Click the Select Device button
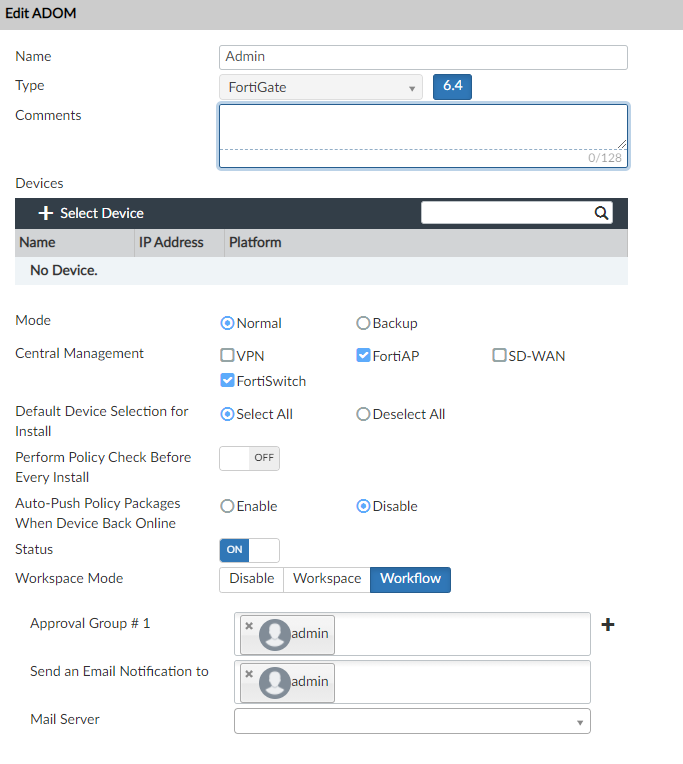The image size is (683, 764). (x=91, y=213)
